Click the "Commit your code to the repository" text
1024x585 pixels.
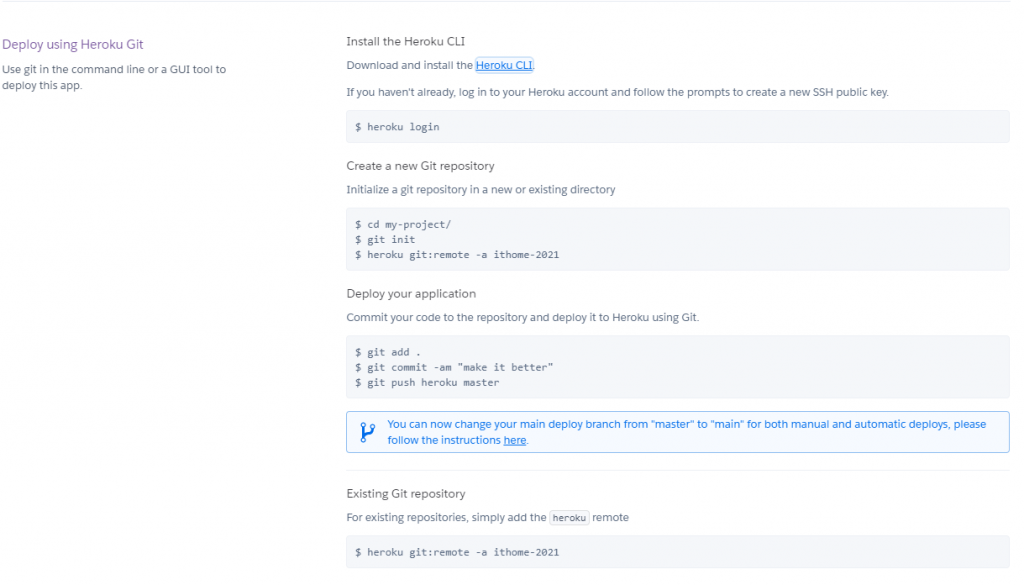pos(522,317)
